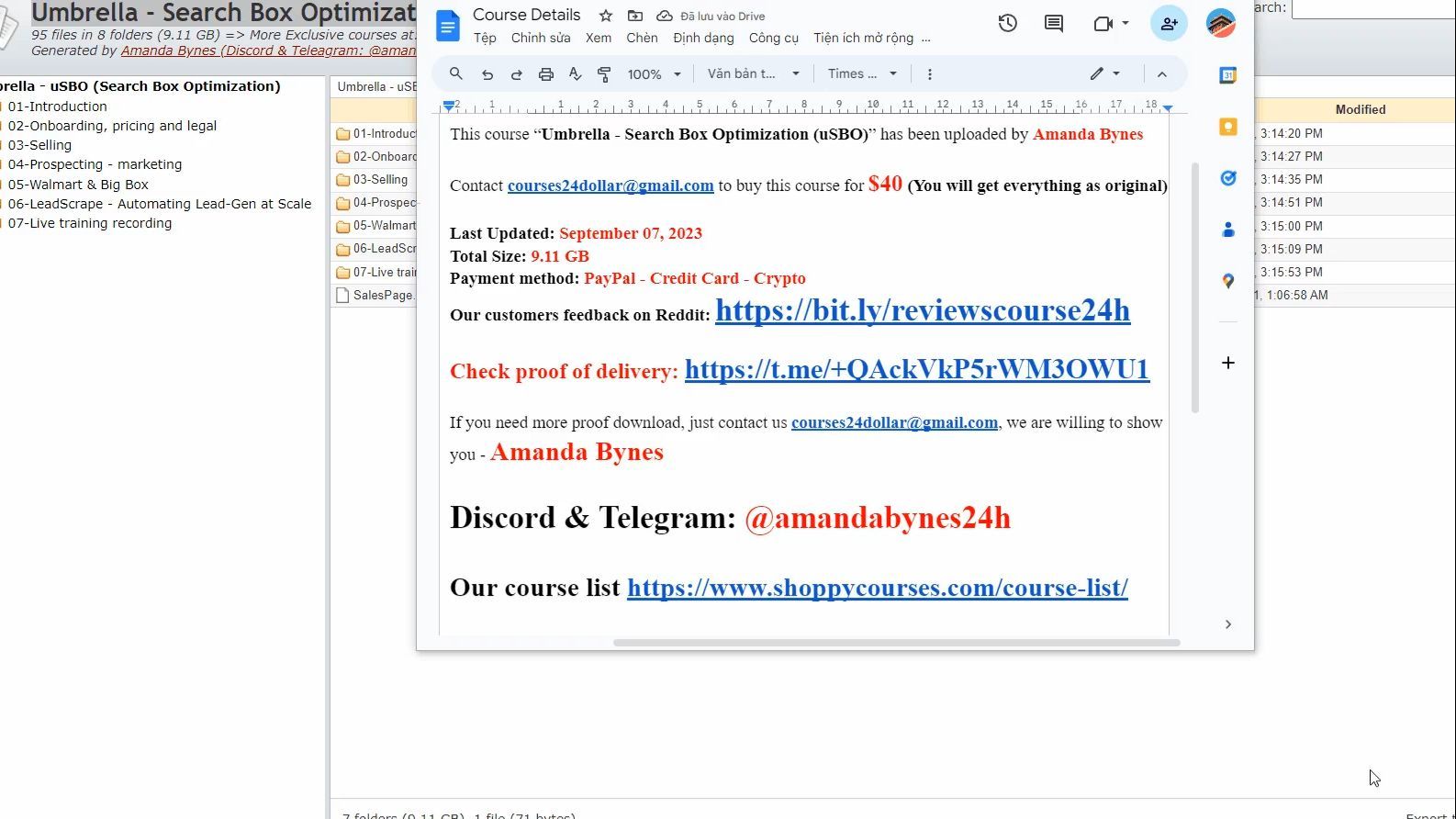
Task: Click the search magnifier in Docs toolbar
Action: [456, 74]
